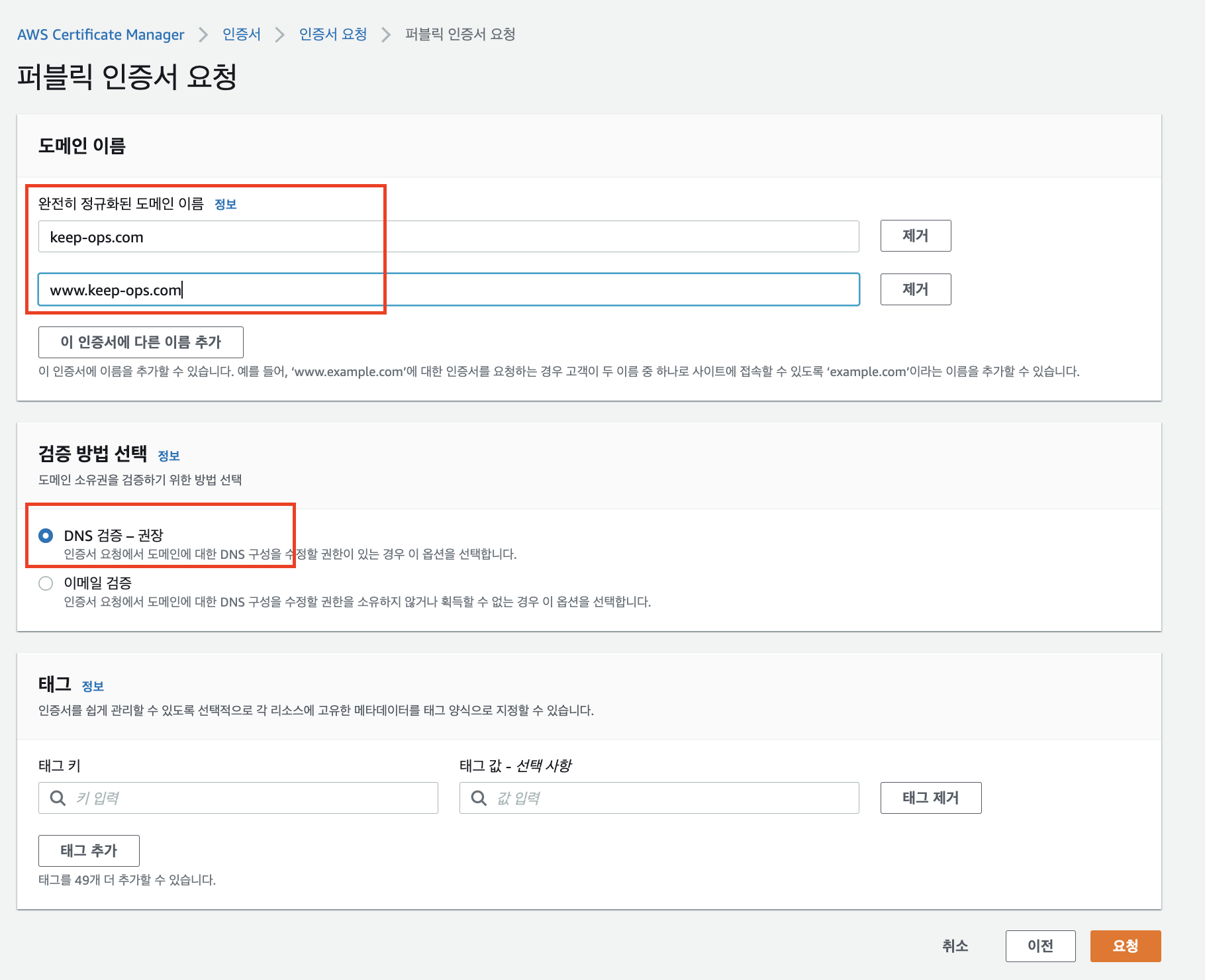Click the 태그 제거 button
The width and height of the screenshot is (1205, 980).
click(931, 798)
